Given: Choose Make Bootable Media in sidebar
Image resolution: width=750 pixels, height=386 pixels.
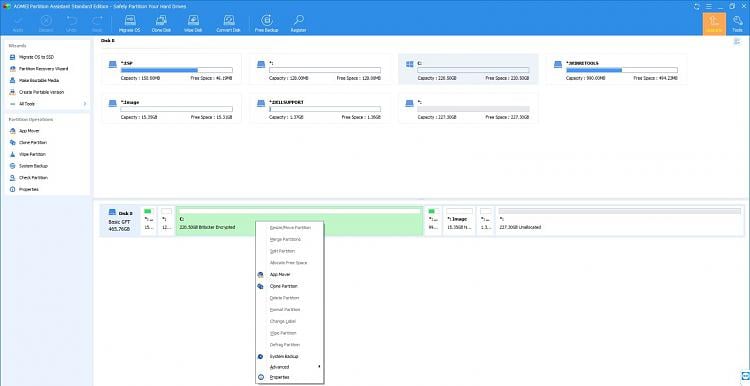Looking at the screenshot, I should tap(39, 80).
